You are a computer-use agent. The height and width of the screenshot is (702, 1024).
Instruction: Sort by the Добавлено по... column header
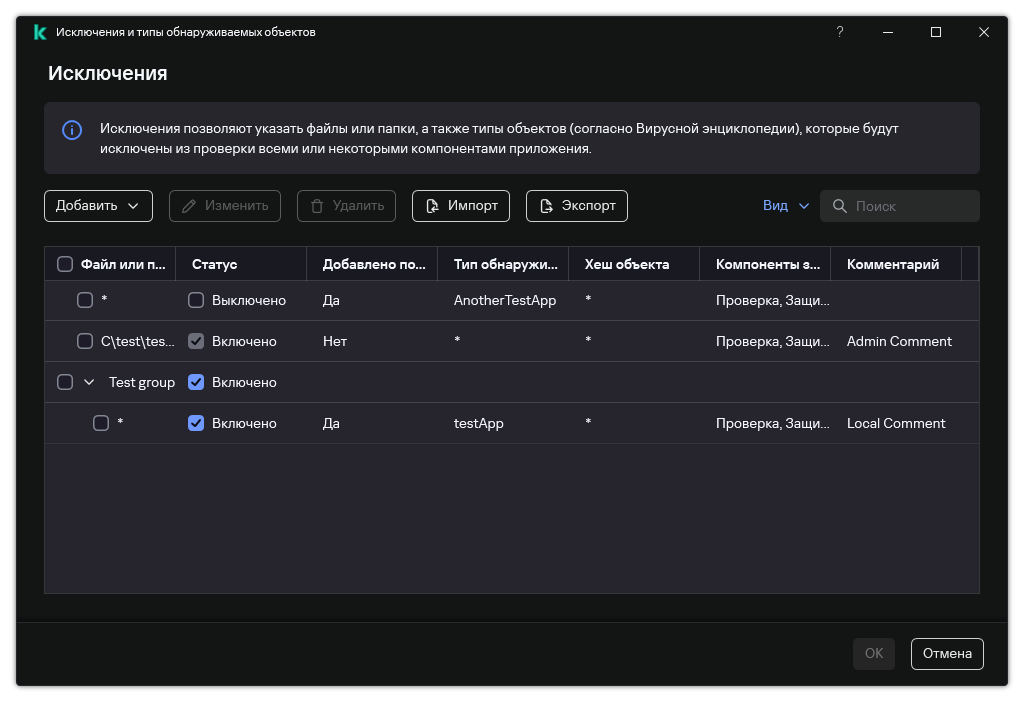(374, 264)
